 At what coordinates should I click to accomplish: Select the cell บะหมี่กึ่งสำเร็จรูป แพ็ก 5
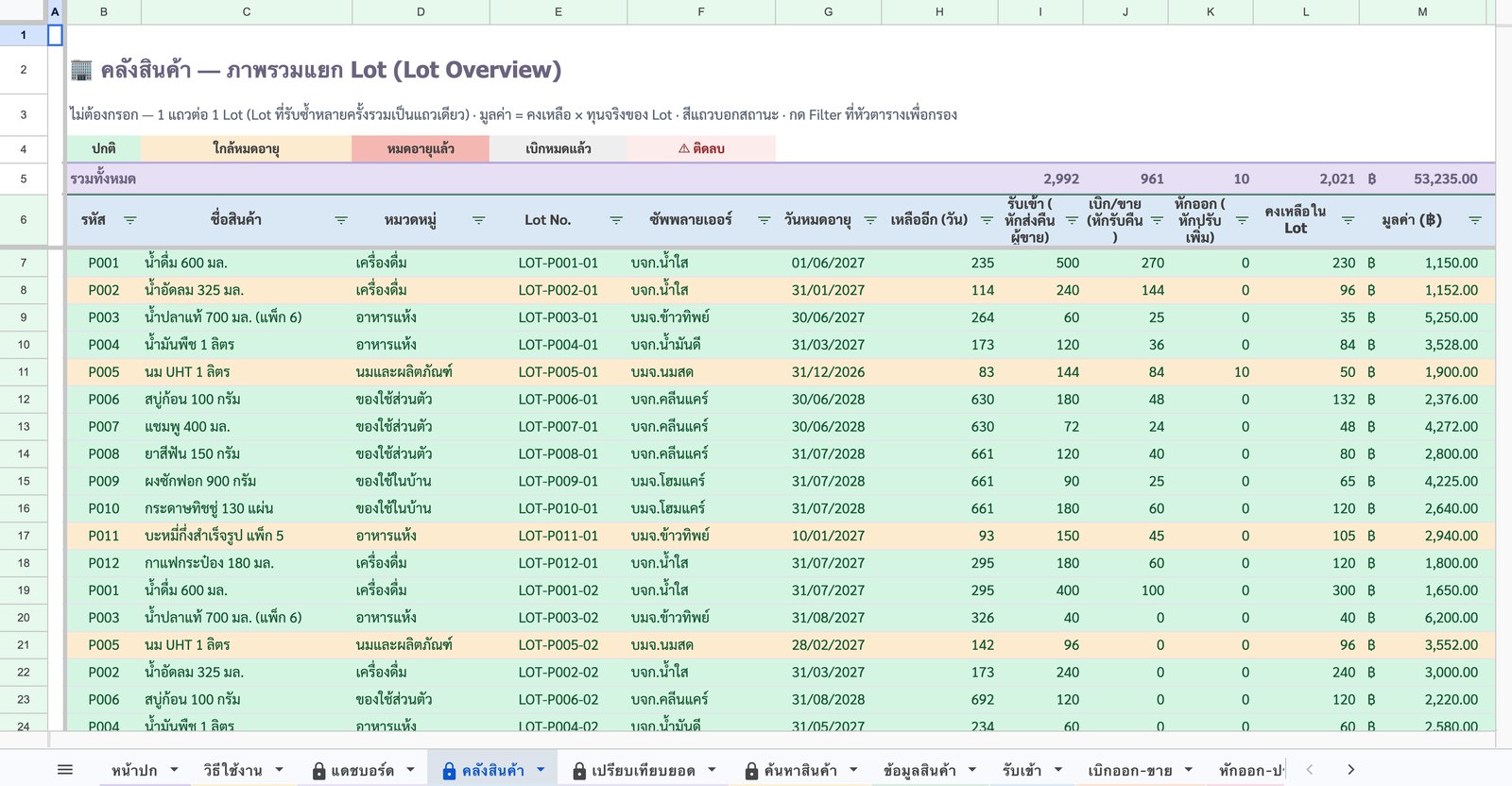click(247, 536)
